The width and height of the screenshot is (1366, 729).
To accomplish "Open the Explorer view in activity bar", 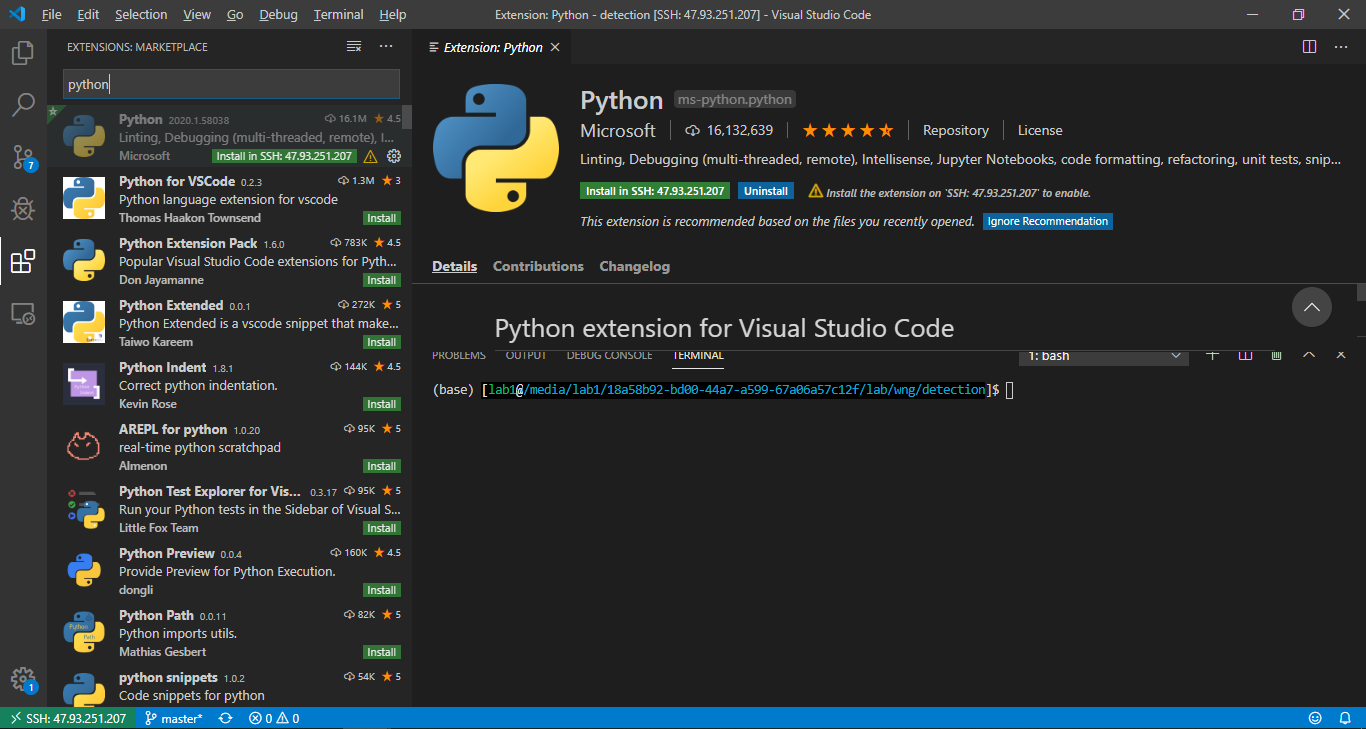I will pyautogui.click(x=23, y=52).
